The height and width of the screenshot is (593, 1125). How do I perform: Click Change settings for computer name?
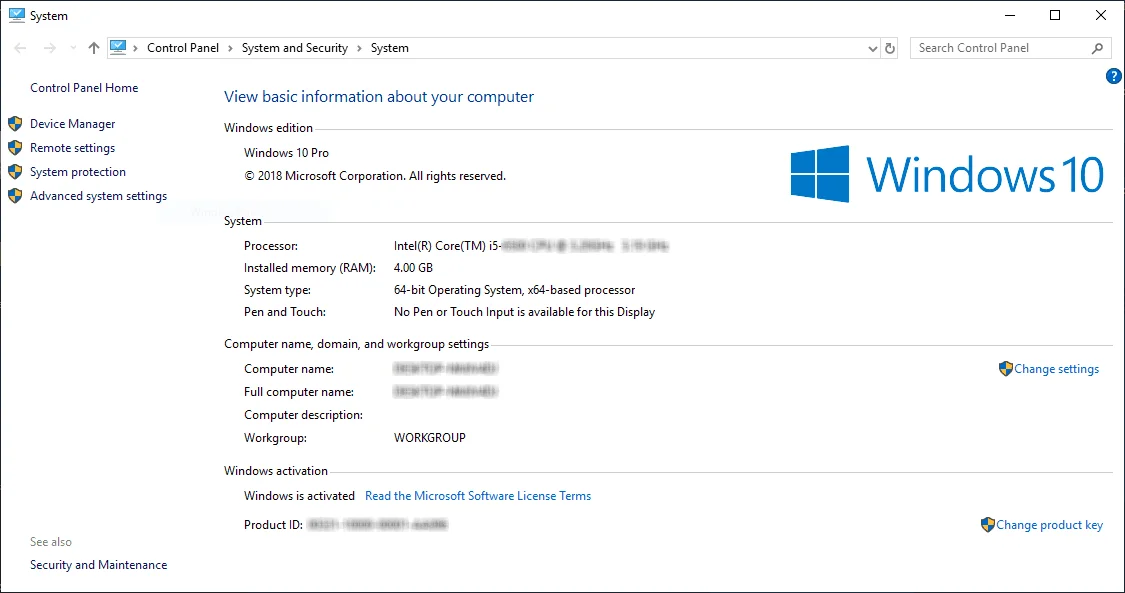(1057, 368)
